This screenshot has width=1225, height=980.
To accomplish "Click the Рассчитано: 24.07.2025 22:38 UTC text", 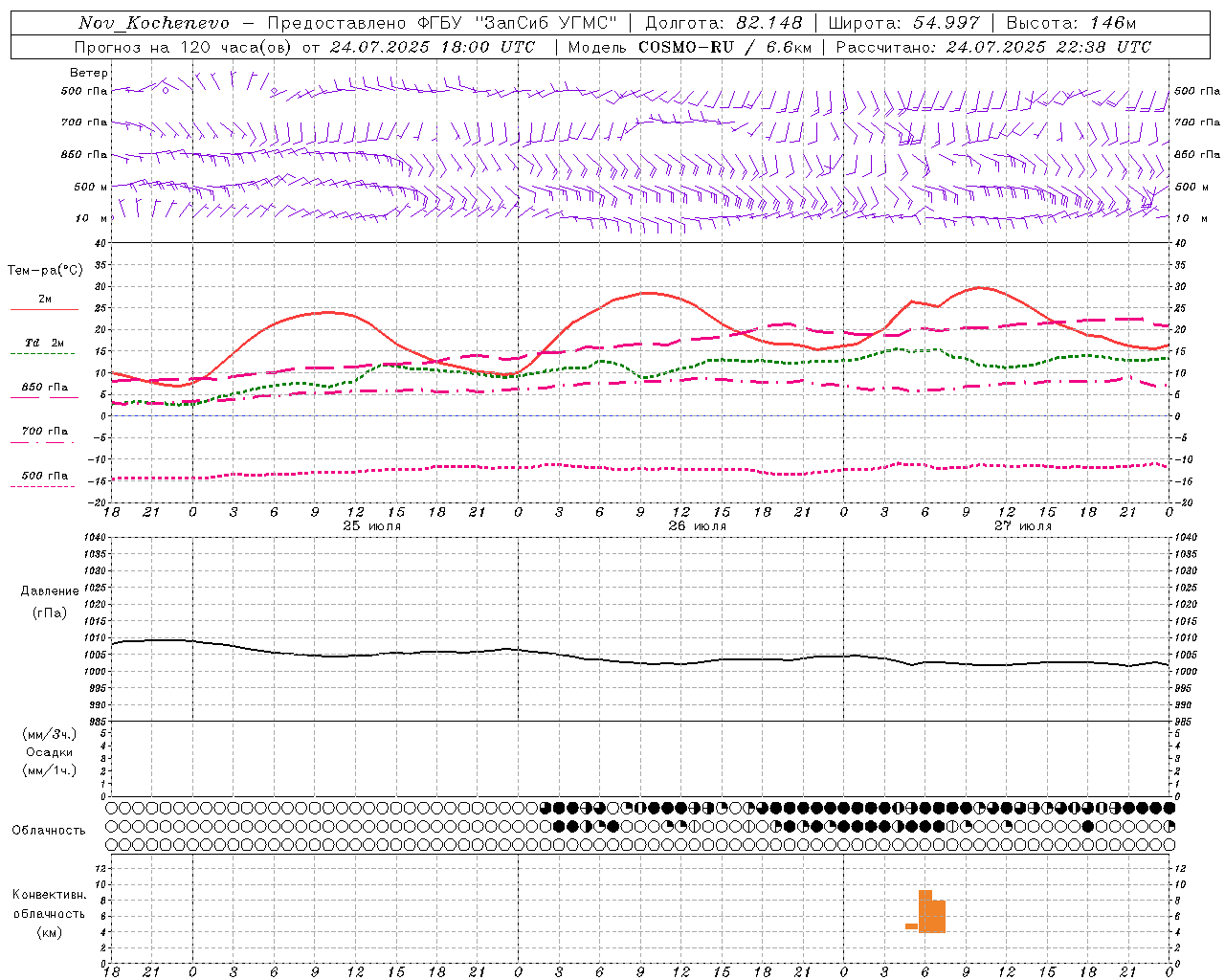I will click(x=994, y=47).
